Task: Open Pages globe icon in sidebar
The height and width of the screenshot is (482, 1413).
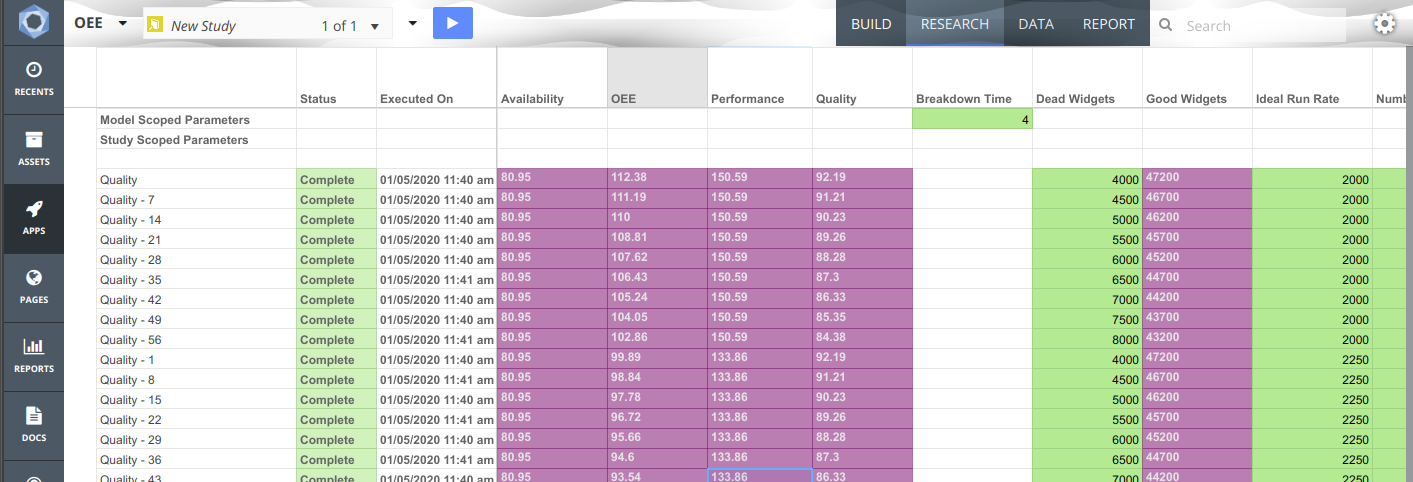Action: [33, 287]
